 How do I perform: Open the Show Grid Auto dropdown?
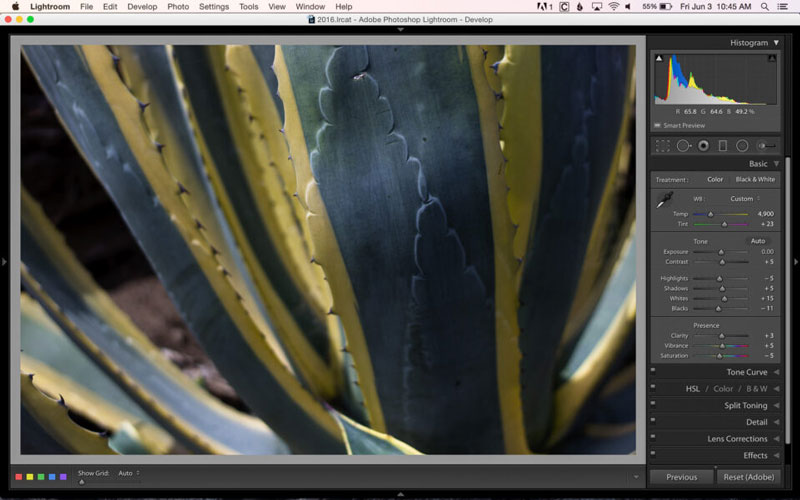127,473
